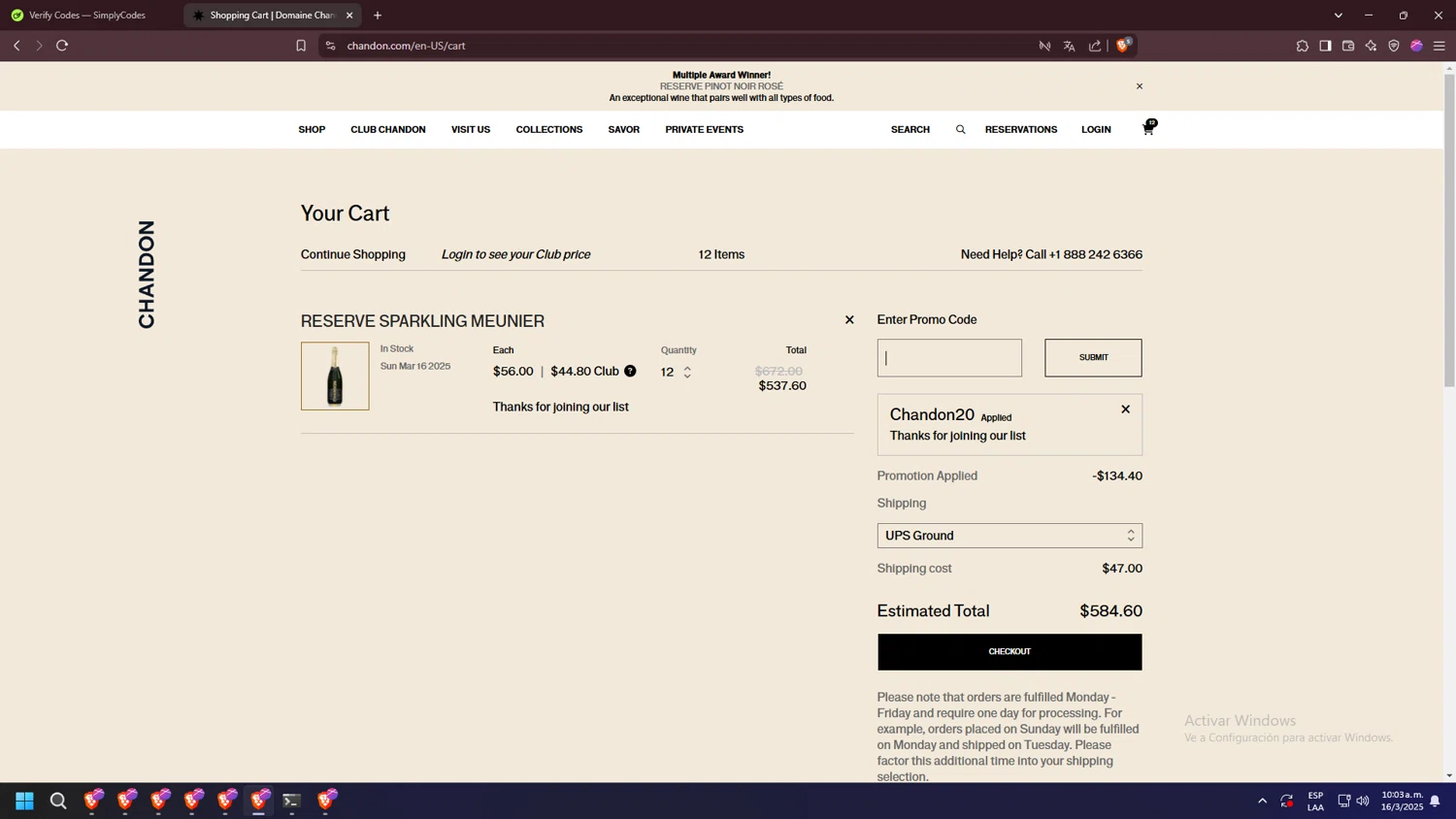Open the browser extensions icon
Image resolution: width=1456 pixels, height=819 pixels.
[1302, 46]
